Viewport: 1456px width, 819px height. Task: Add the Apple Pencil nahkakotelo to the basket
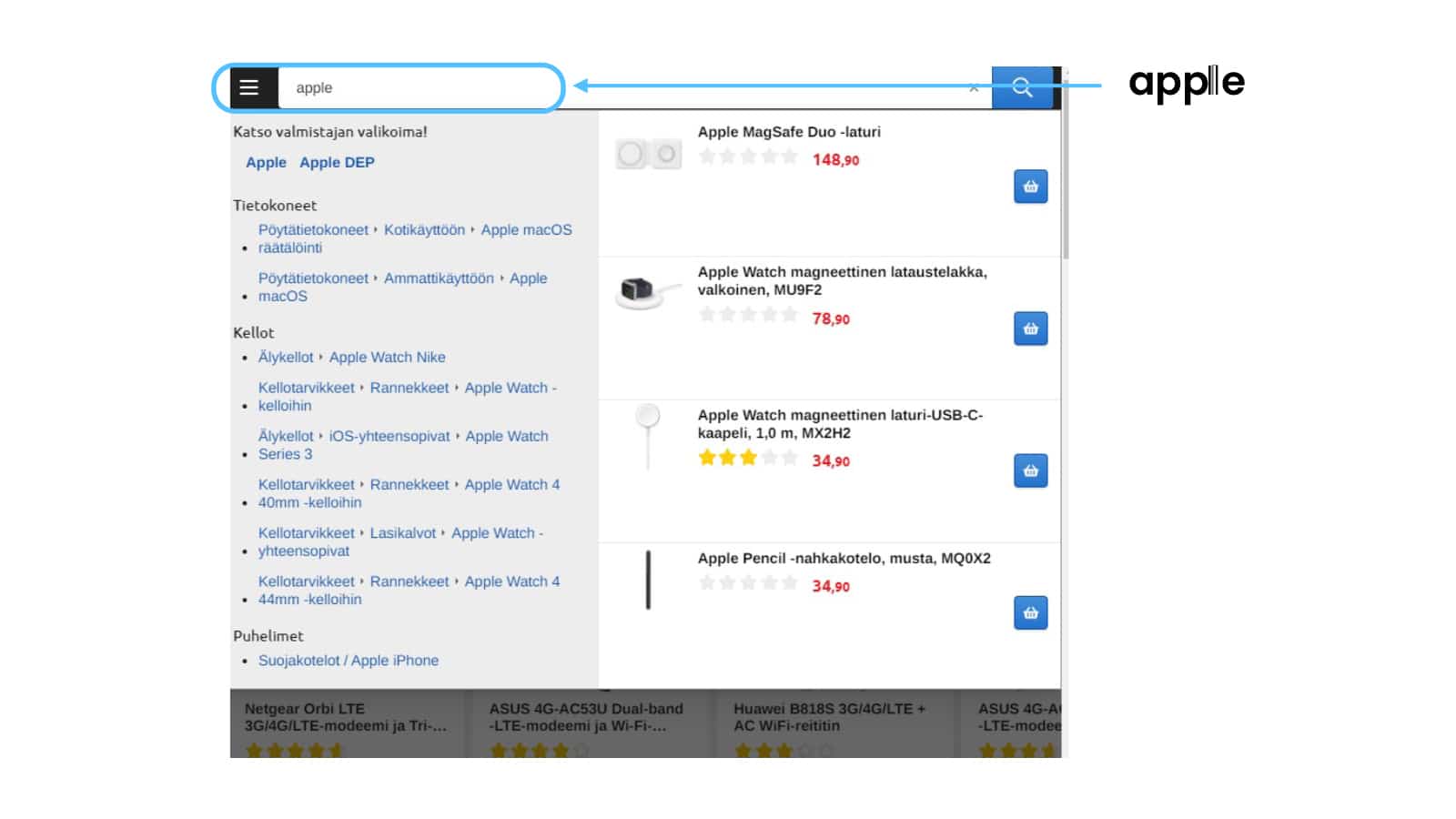[1030, 612]
